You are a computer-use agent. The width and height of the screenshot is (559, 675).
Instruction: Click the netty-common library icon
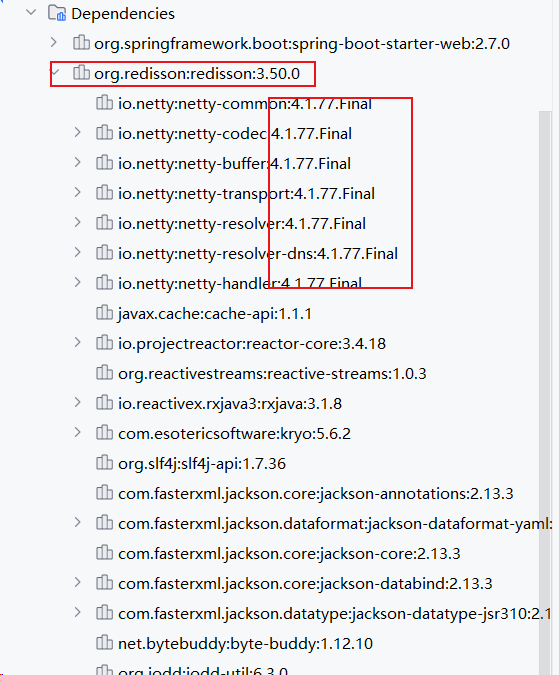pos(104,103)
